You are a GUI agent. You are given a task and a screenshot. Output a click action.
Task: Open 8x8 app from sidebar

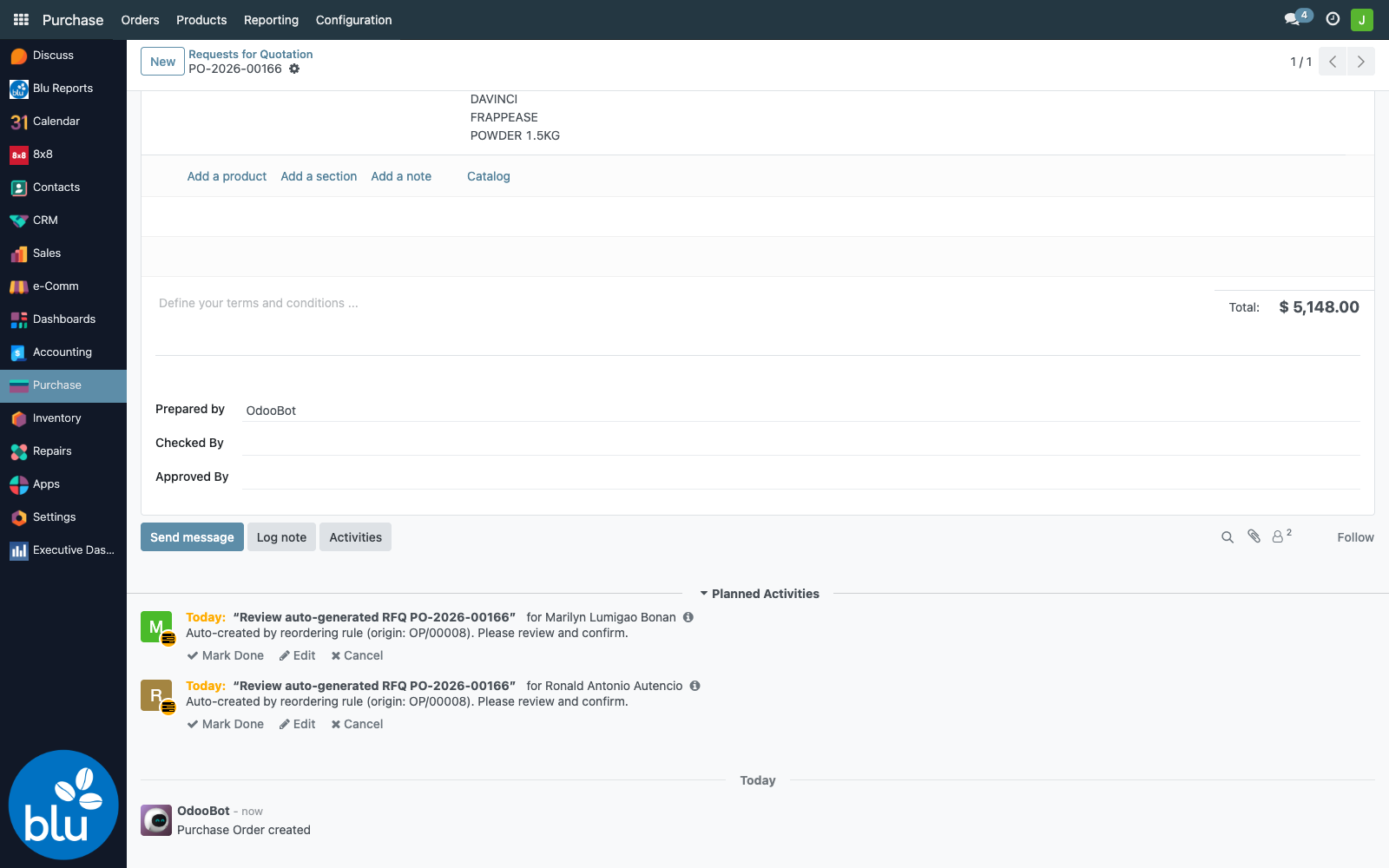[x=63, y=155]
